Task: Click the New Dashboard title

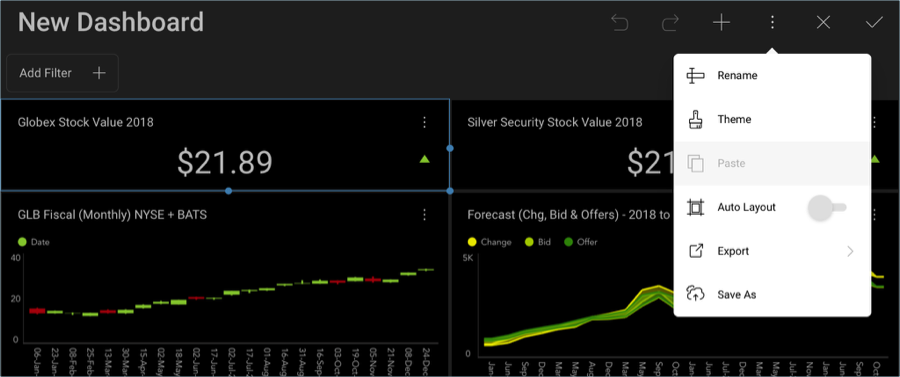Action: (x=111, y=22)
